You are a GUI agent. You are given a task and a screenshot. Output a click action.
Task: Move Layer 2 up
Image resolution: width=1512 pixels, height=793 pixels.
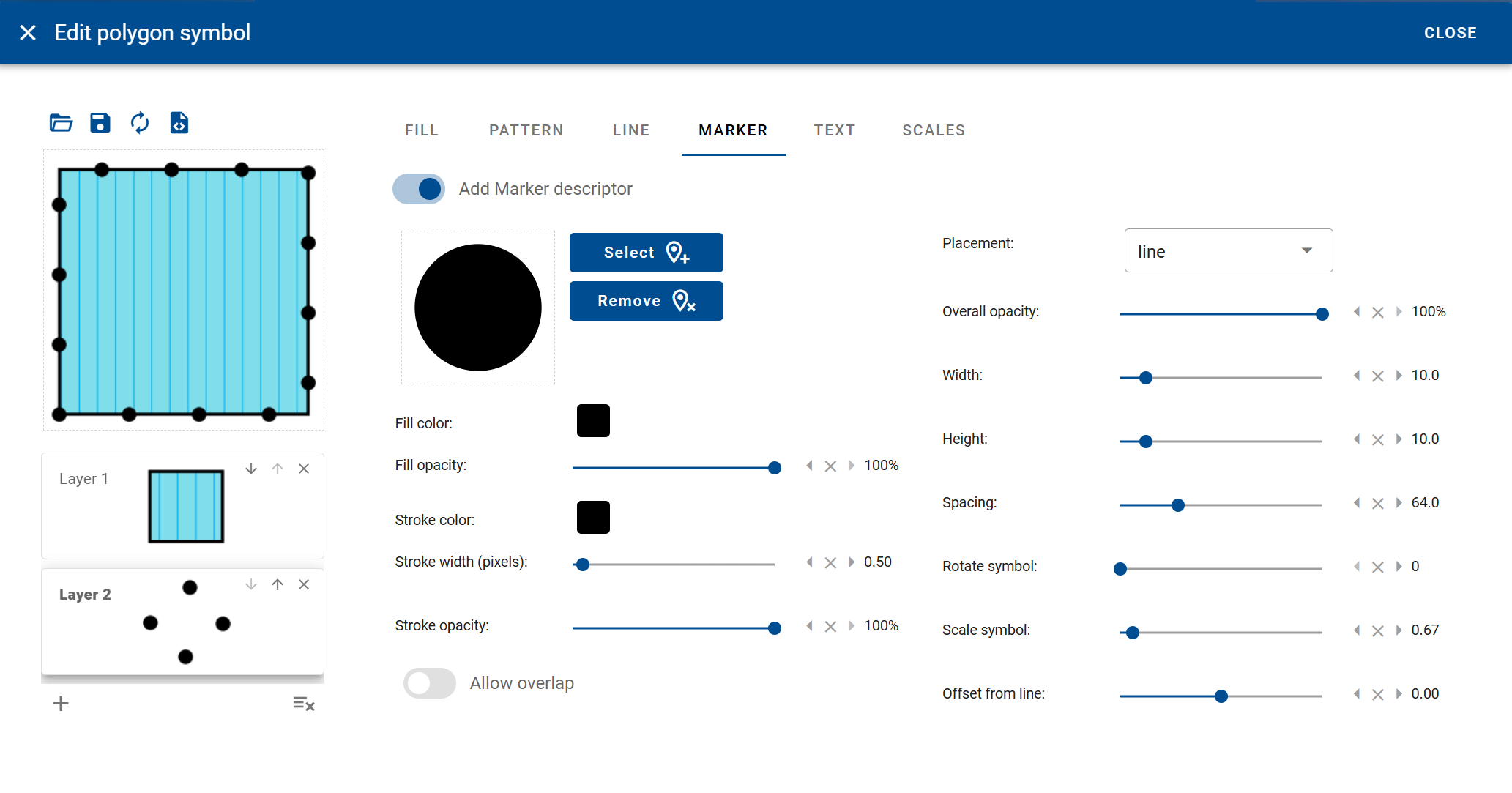278,584
